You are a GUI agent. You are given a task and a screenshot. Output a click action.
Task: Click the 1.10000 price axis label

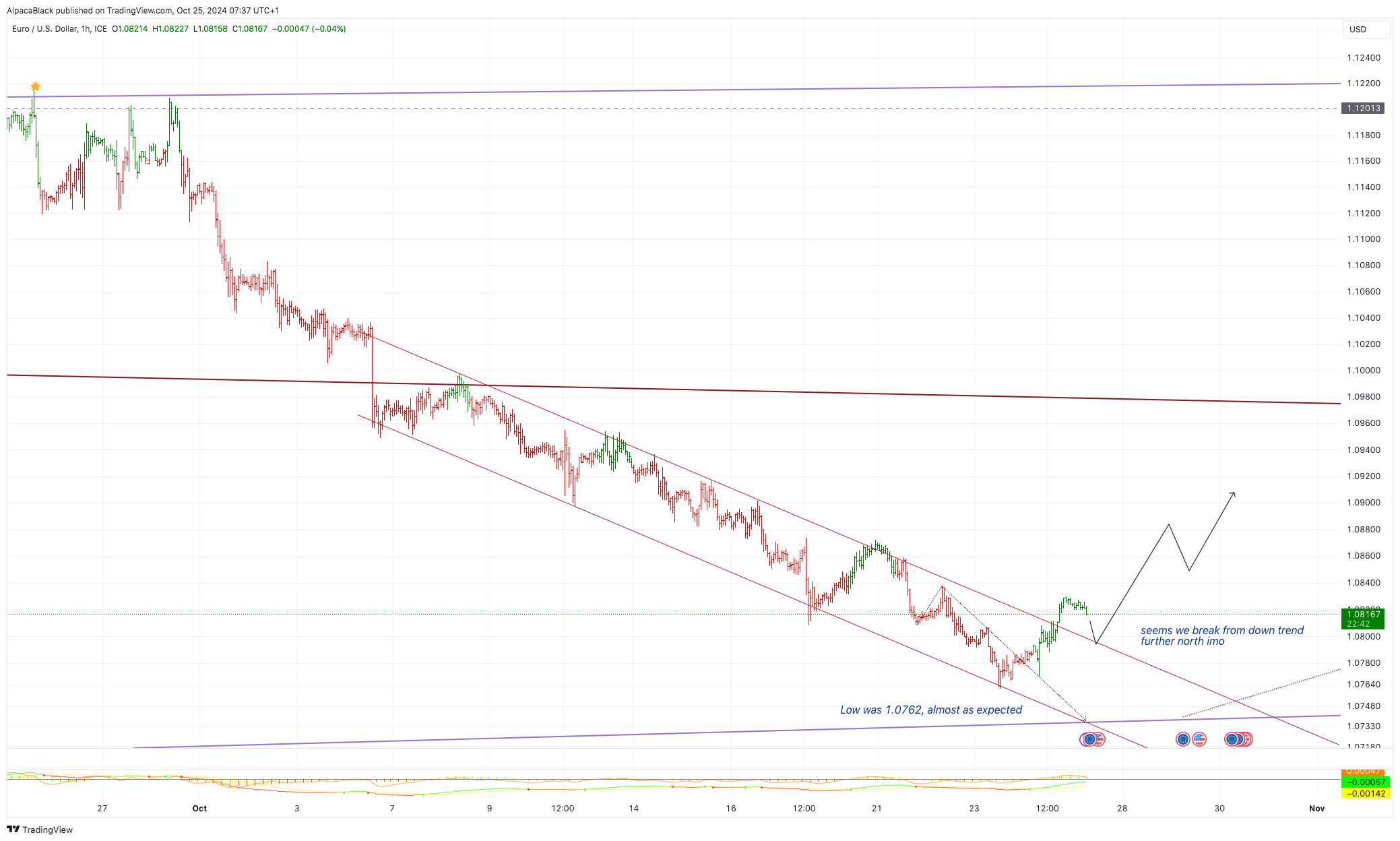point(1364,370)
